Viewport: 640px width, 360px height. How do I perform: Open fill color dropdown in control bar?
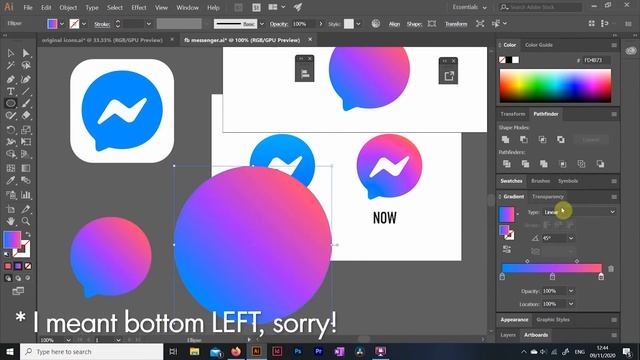[62, 24]
